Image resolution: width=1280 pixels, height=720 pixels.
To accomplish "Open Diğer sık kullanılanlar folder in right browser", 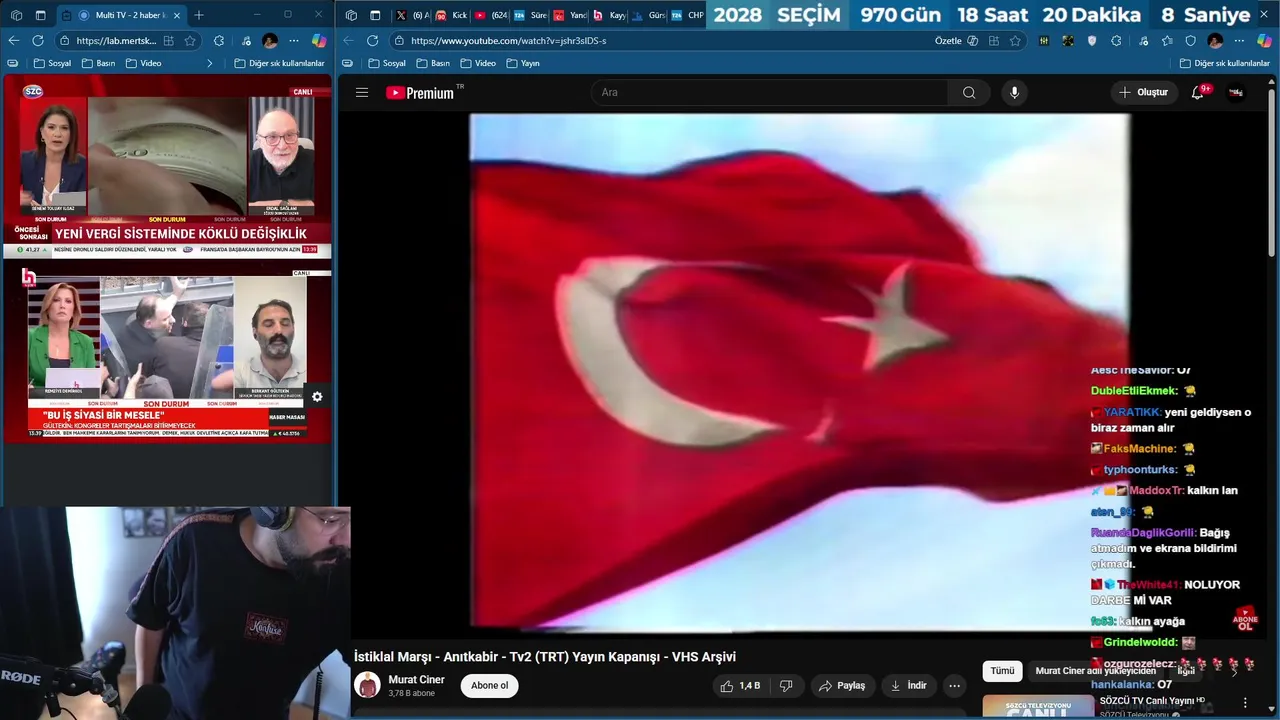I will (1225, 63).
